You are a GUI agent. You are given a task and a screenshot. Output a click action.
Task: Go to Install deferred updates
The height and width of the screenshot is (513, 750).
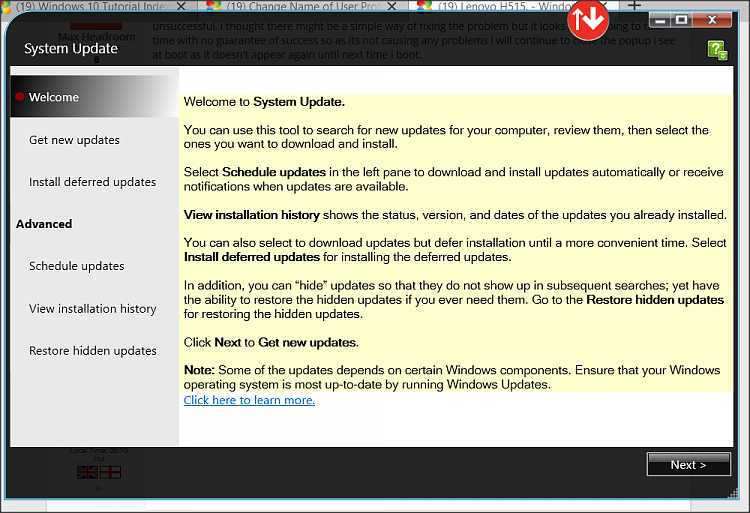click(x=92, y=182)
